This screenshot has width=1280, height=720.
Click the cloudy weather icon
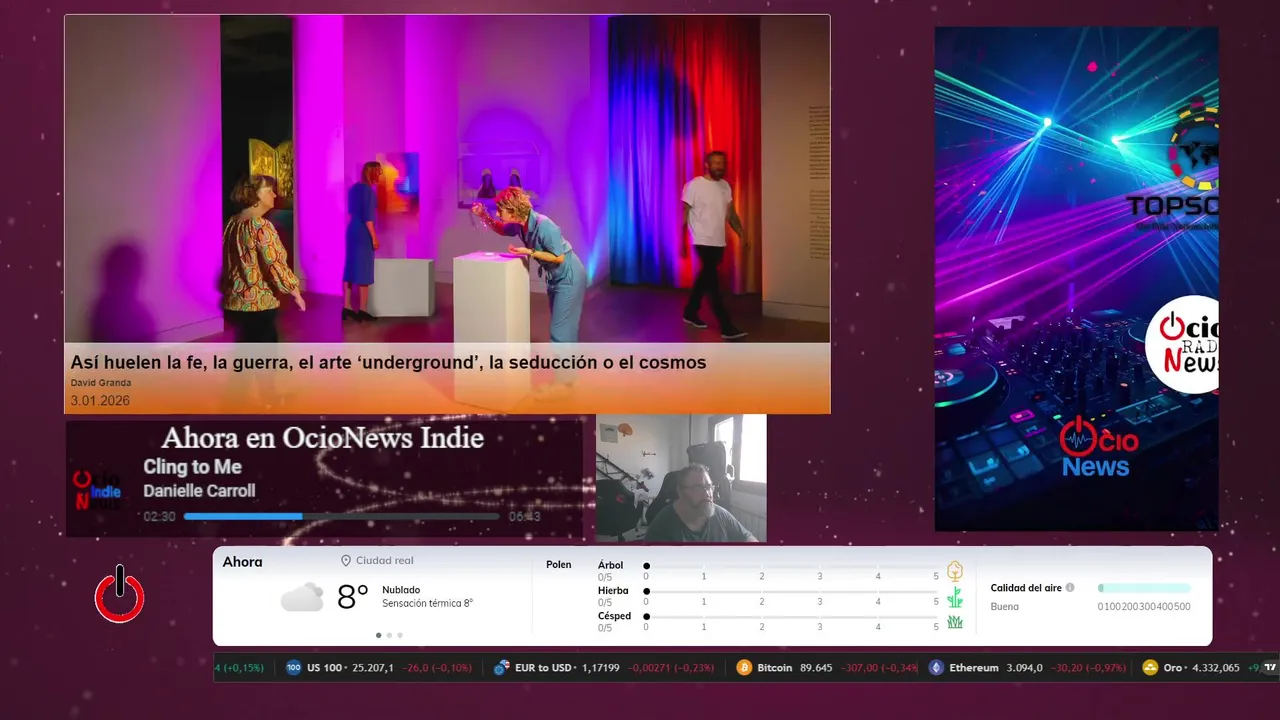pyautogui.click(x=302, y=597)
